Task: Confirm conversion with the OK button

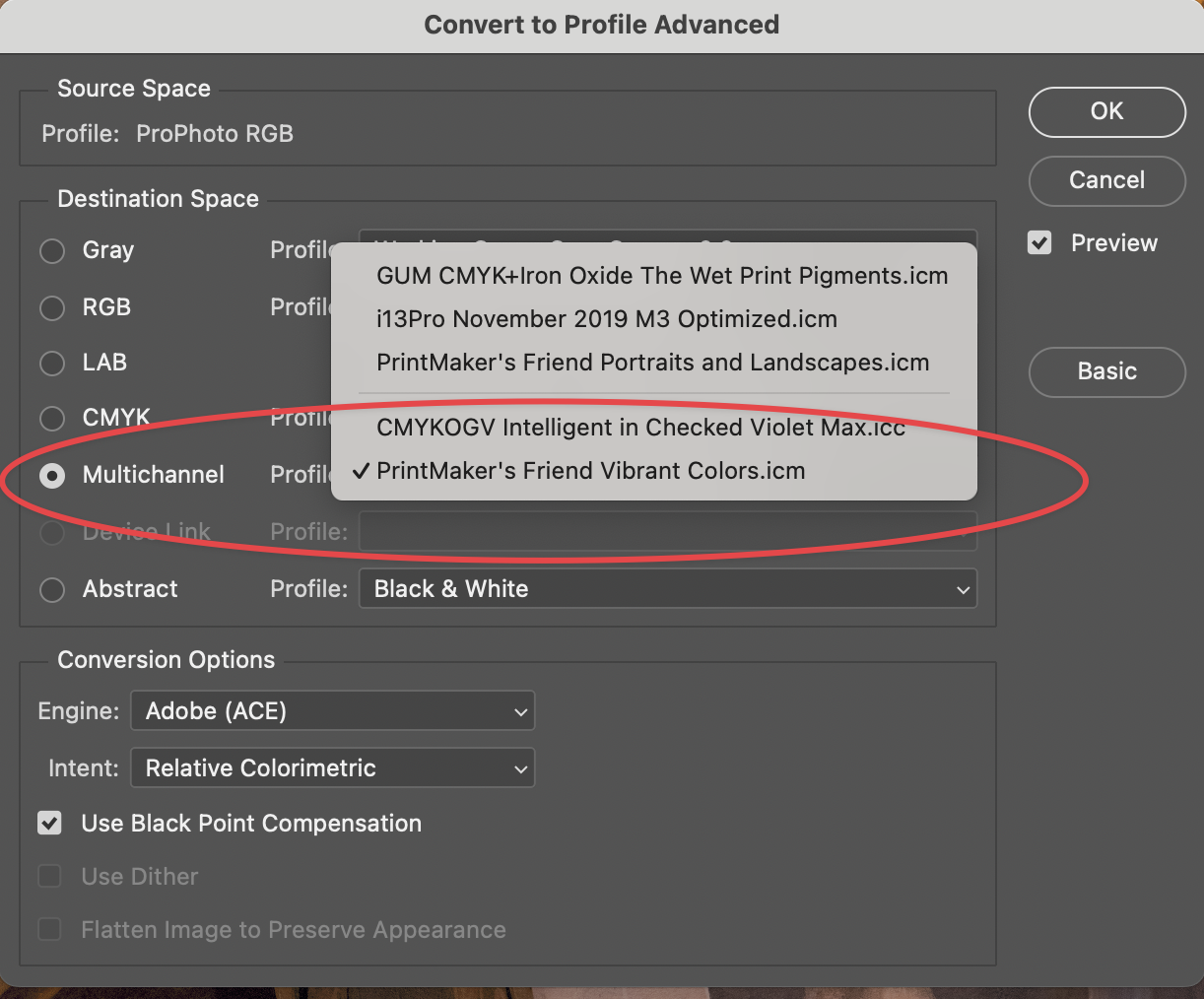Action: click(x=1106, y=111)
